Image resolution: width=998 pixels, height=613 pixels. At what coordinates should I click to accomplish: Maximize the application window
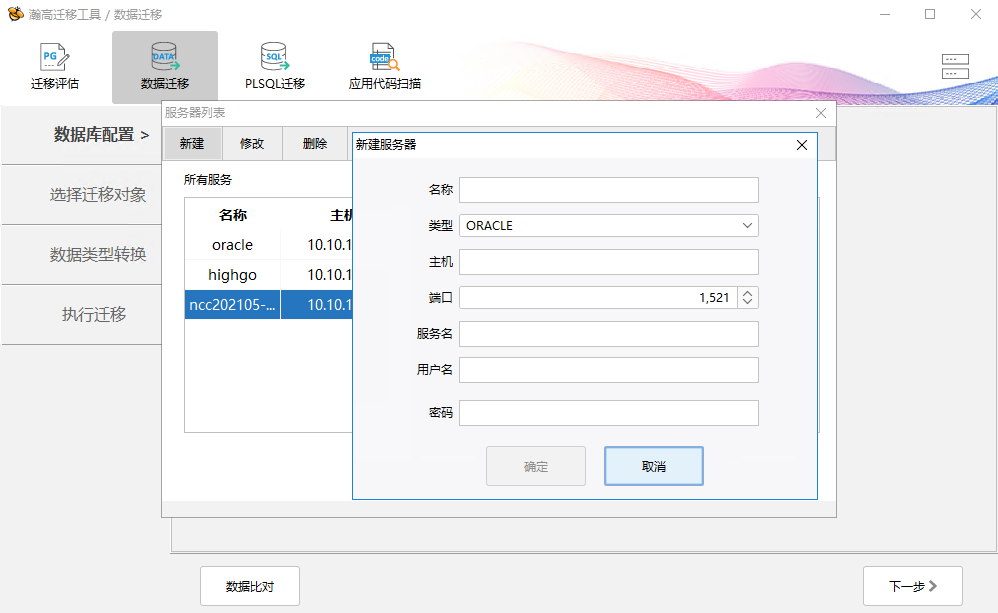click(930, 14)
